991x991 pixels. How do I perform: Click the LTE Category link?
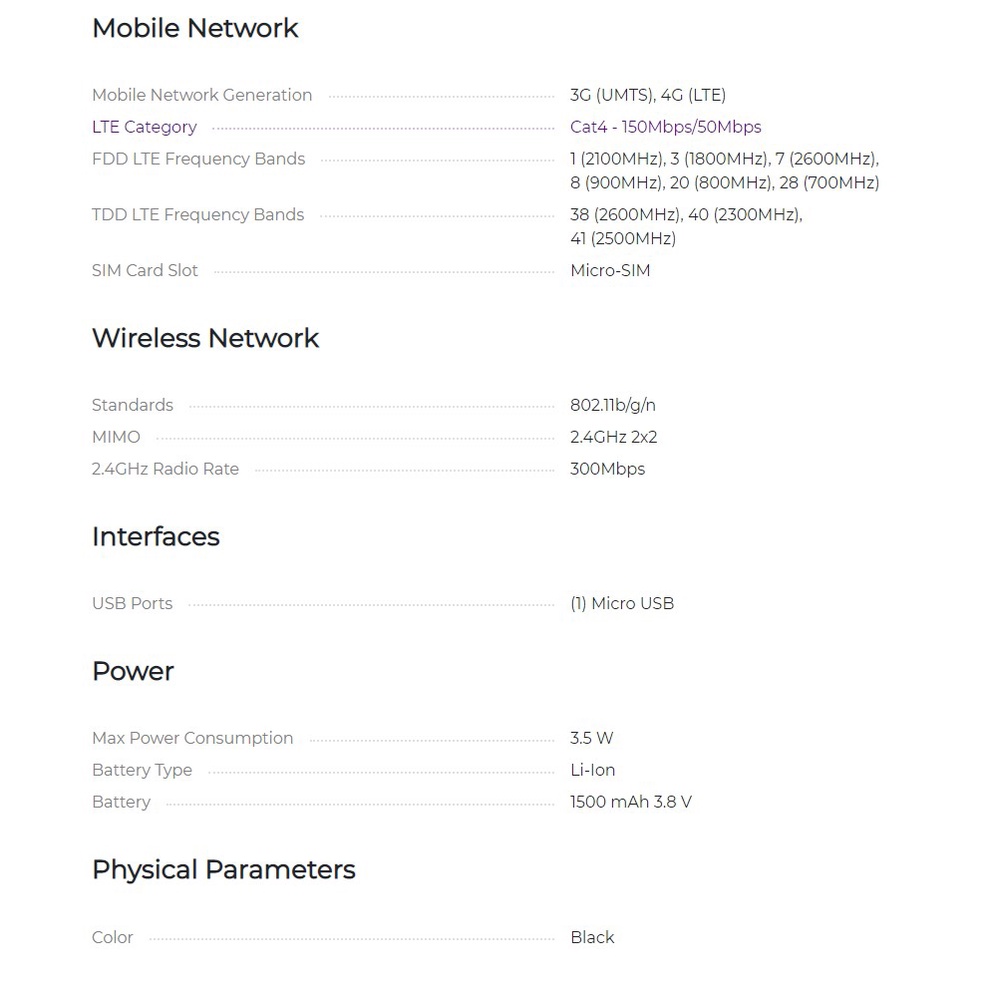click(x=144, y=127)
